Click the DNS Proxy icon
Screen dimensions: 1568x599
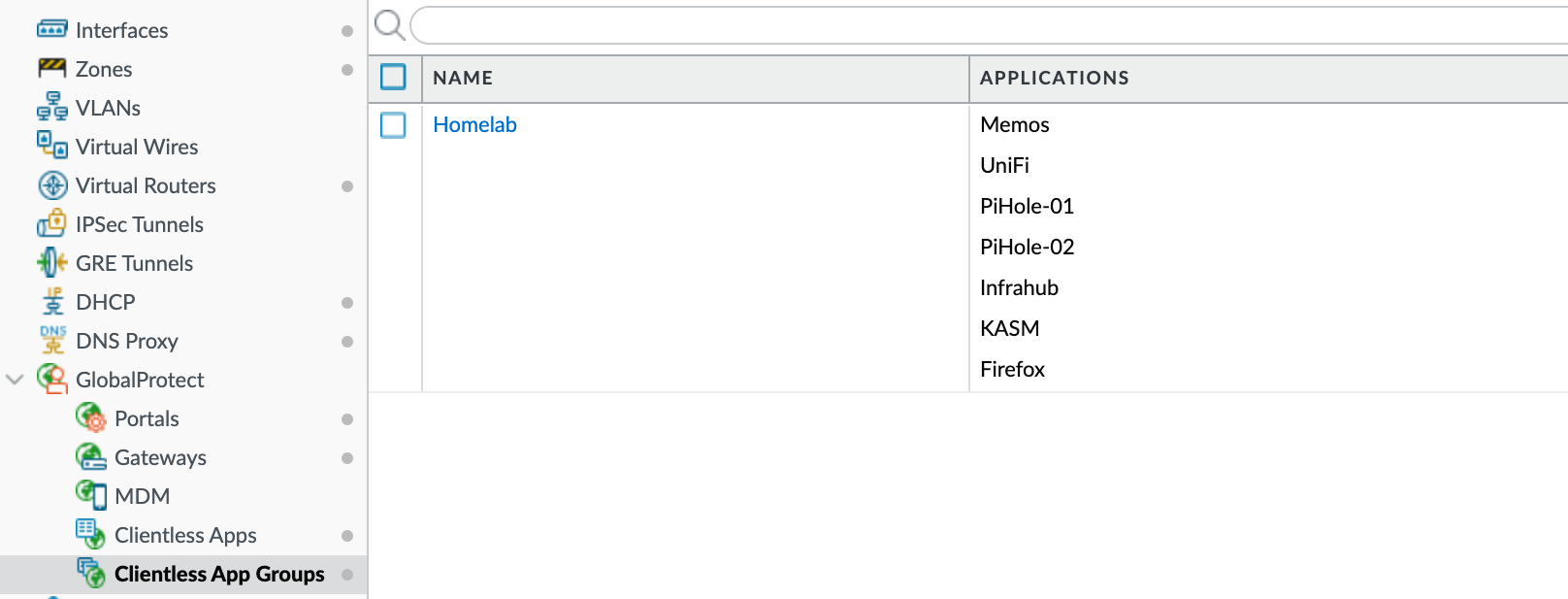point(52,340)
